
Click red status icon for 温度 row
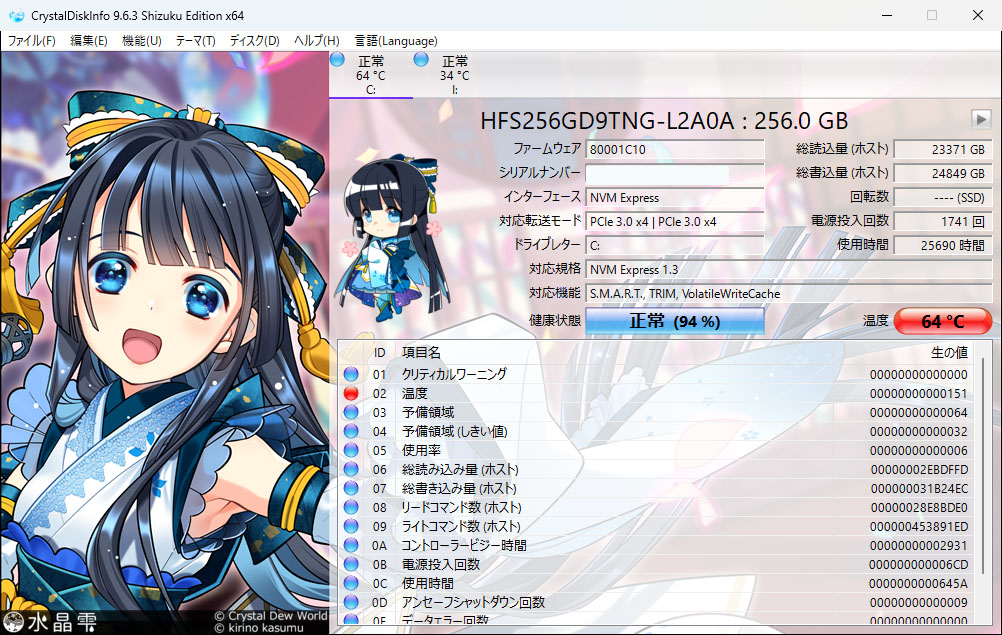(351, 394)
